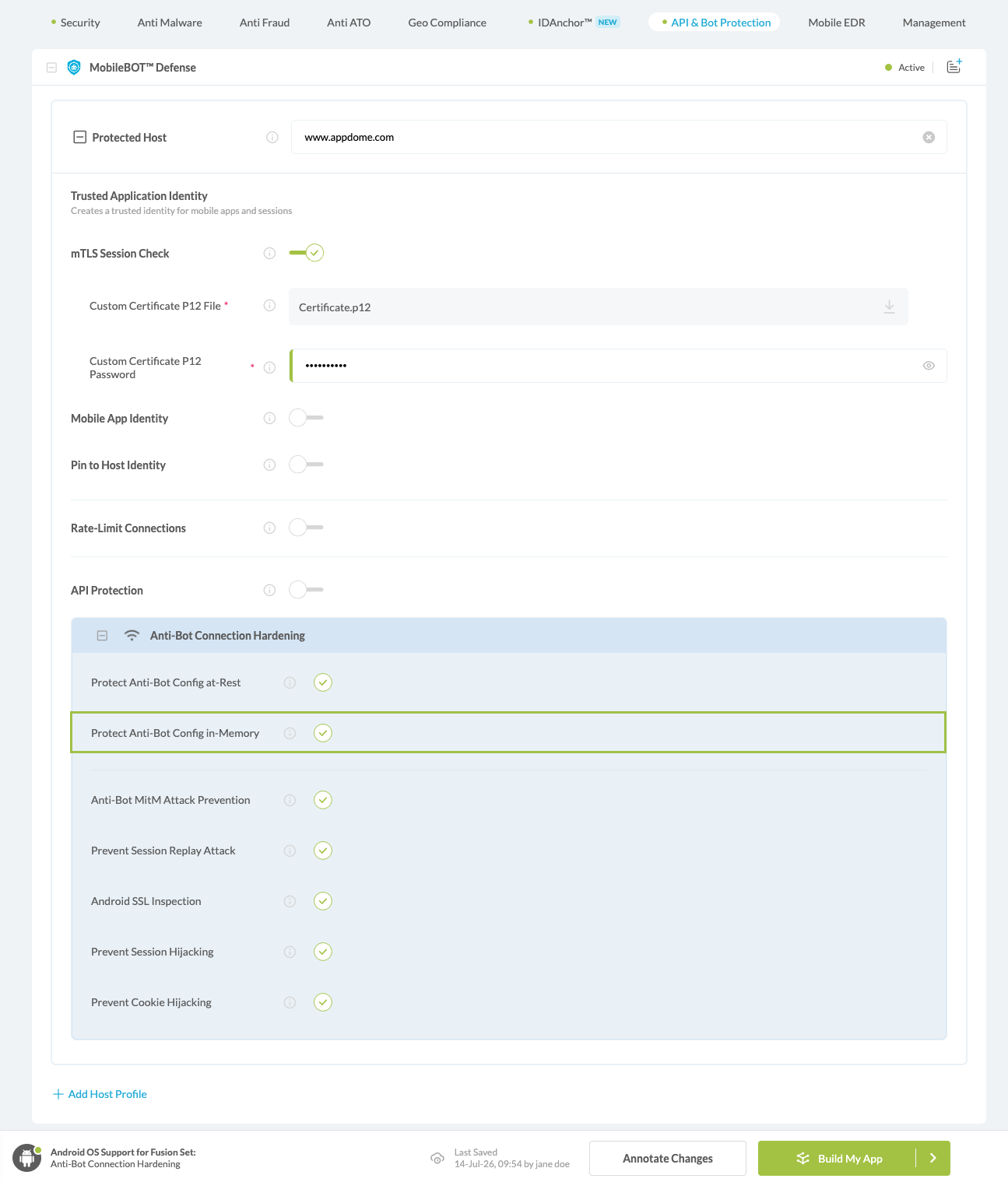Viewport: 1008px width, 1182px height.
Task: Switch to the Anti Fraud tab
Action: click(x=265, y=23)
